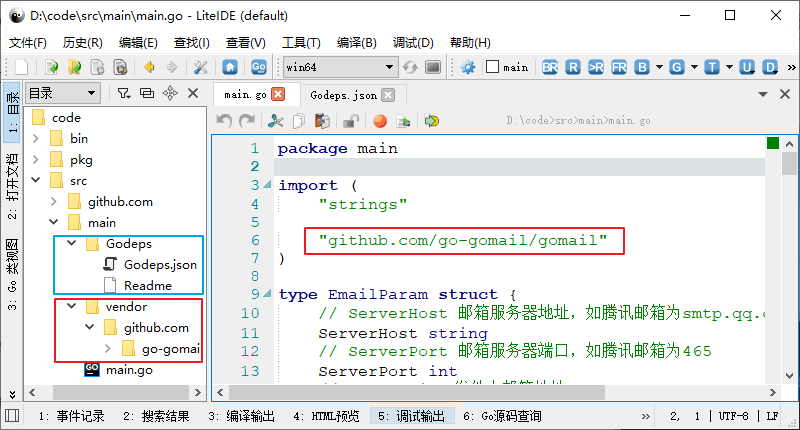This screenshot has height=430, width=800.
Task: Click the red ball icon in editor toolbar
Action: [380, 121]
